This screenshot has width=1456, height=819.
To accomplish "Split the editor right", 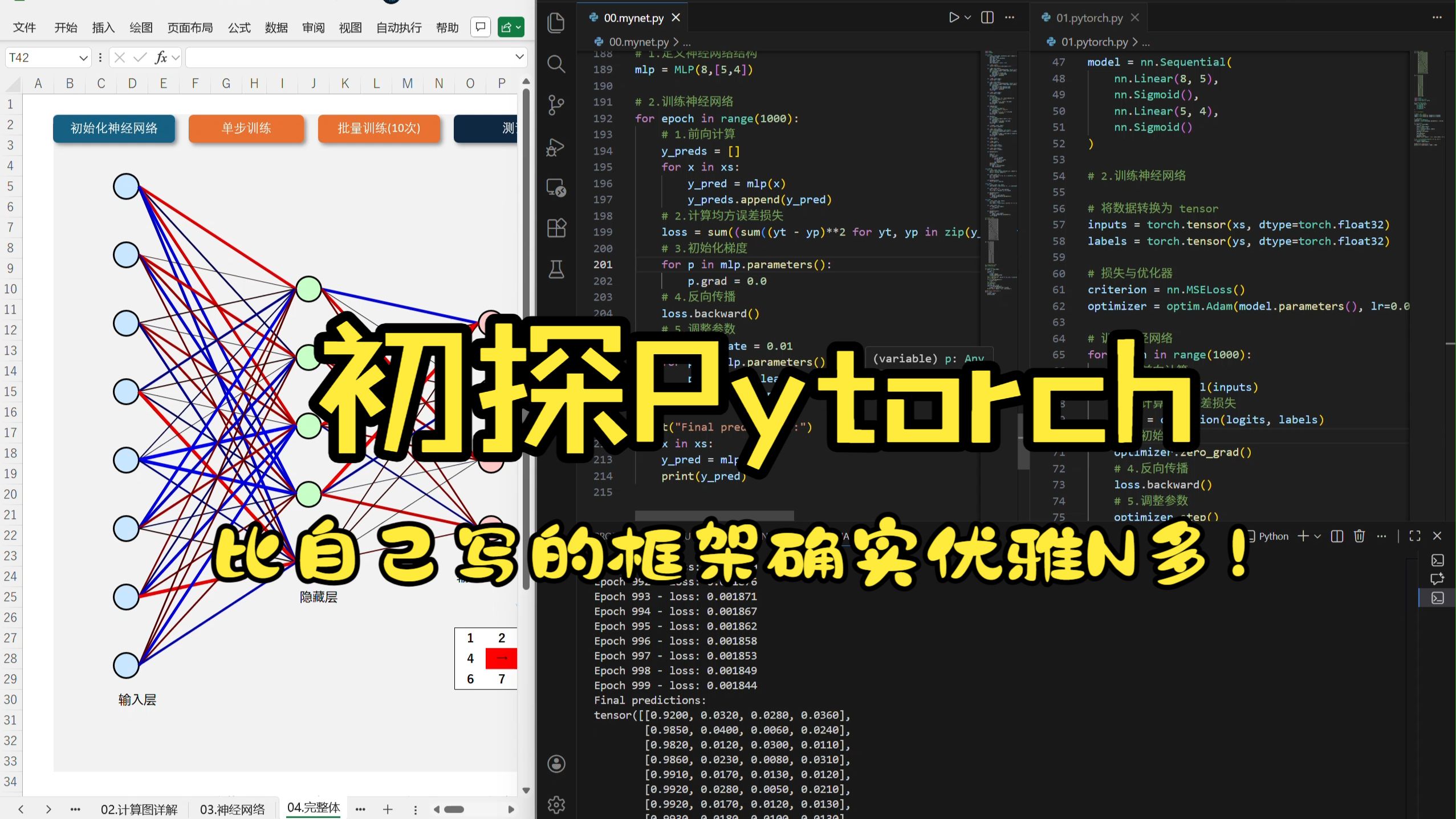I will (x=987, y=18).
